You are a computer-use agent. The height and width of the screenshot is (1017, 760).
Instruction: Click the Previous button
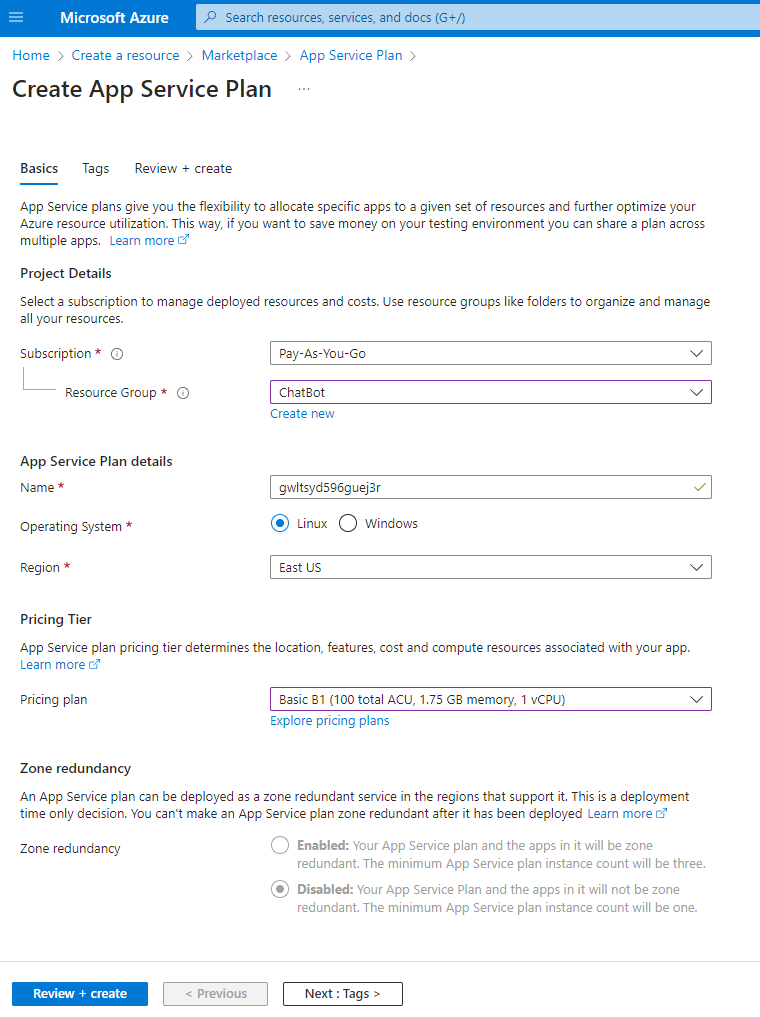215,994
